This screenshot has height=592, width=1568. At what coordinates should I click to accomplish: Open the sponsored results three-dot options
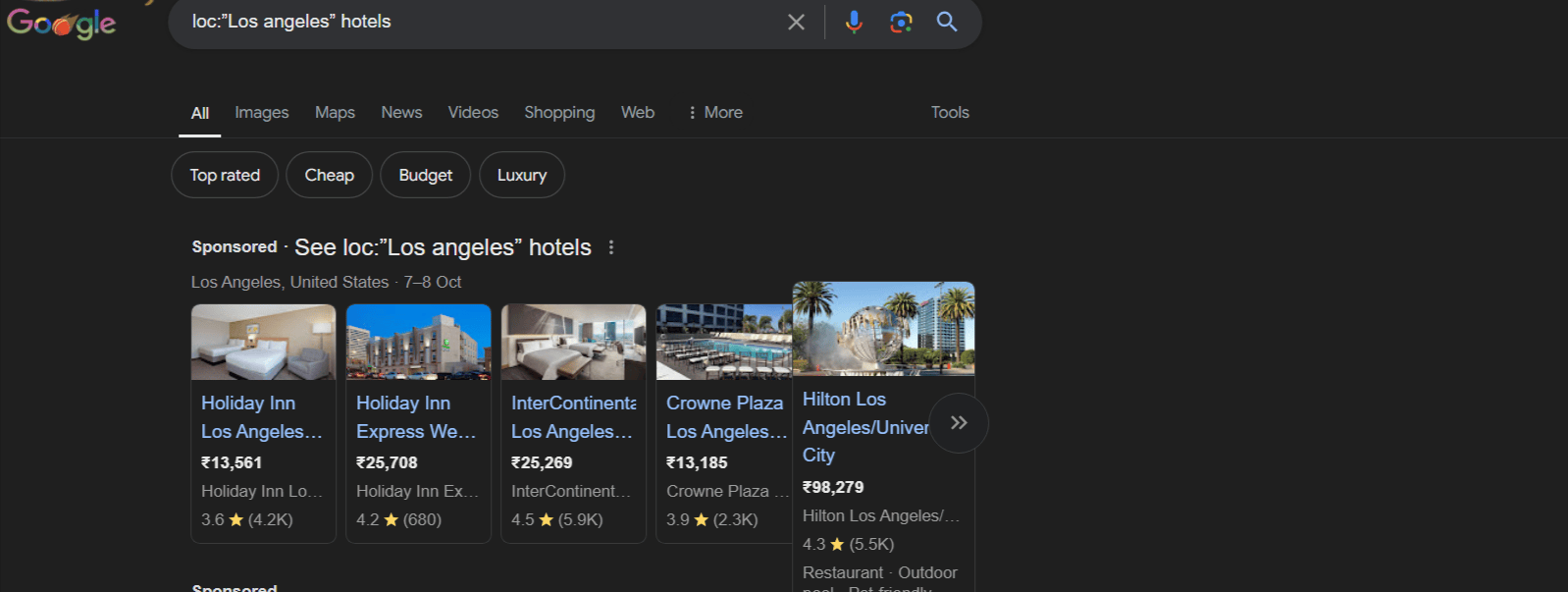(611, 247)
